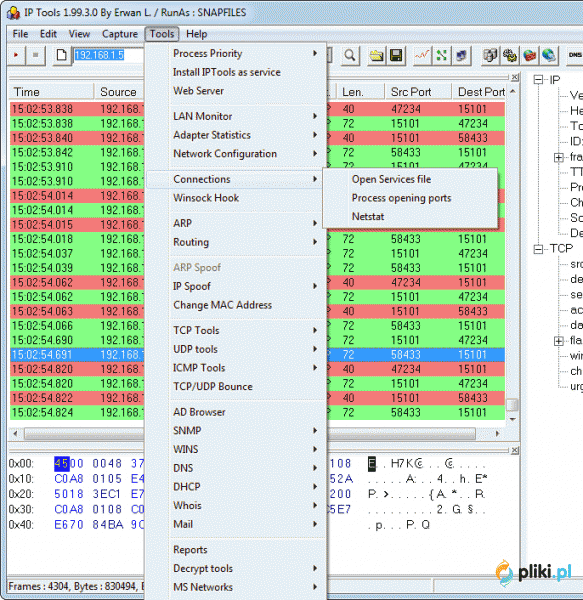The width and height of the screenshot is (583, 600).
Task: Click the blank new document icon
Action: pyautogui.click(x=62, y=55)
